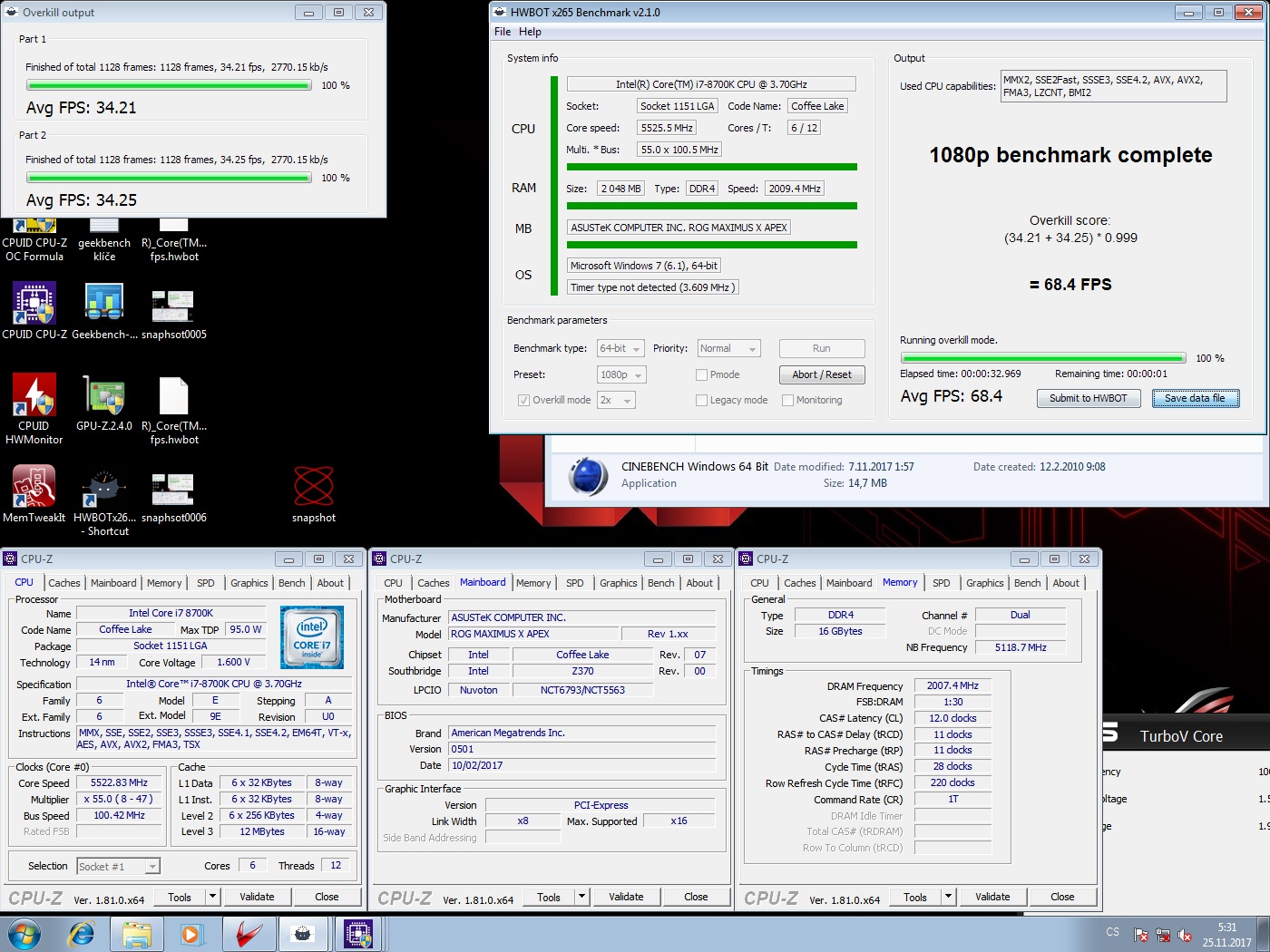The height and width of the screenshot is (952, 1270).
Task: Switch to HWBOT x265 taskbar icon
Action: coord(303,934)
